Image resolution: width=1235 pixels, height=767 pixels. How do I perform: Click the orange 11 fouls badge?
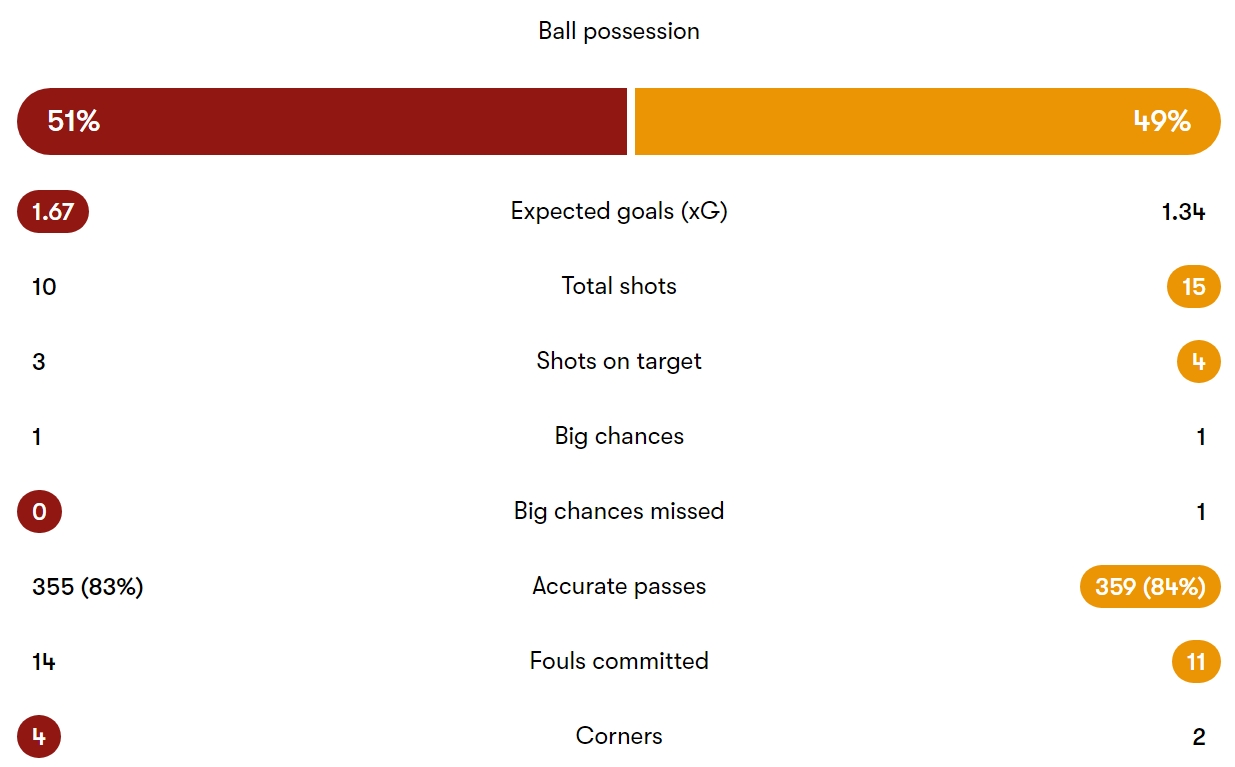(1196, 662)
